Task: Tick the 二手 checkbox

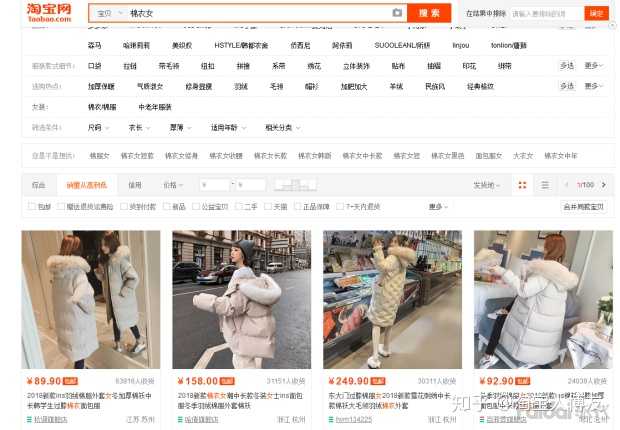Action: coord(238,206)
